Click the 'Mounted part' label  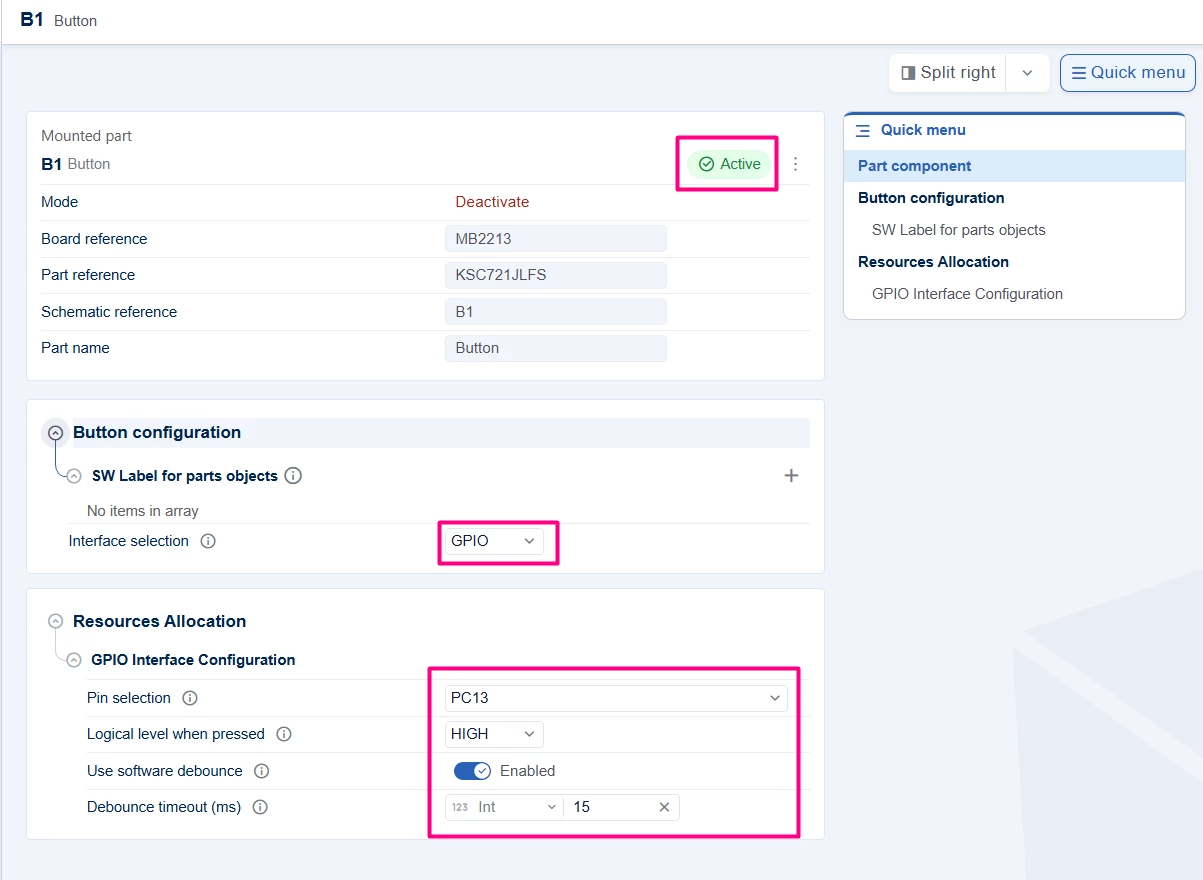(x=86, y=136)
